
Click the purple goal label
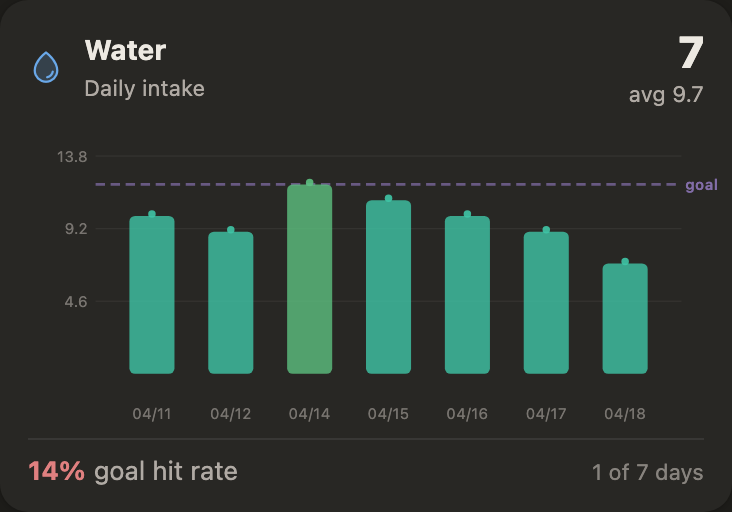tap(701, 185)
